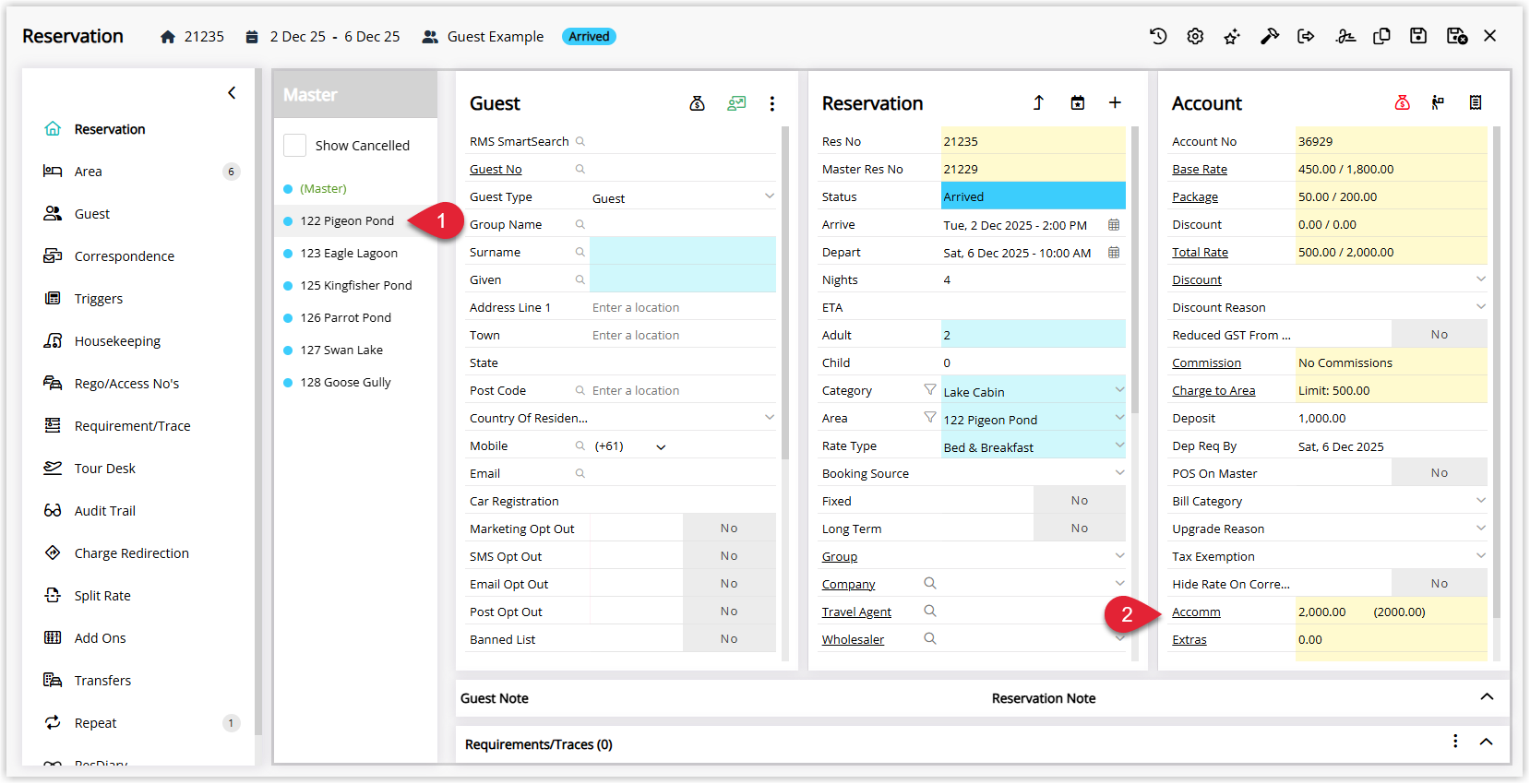Toggle POS On Master switch
This screenshot has width=1530, height=784.
point(1440,473)
